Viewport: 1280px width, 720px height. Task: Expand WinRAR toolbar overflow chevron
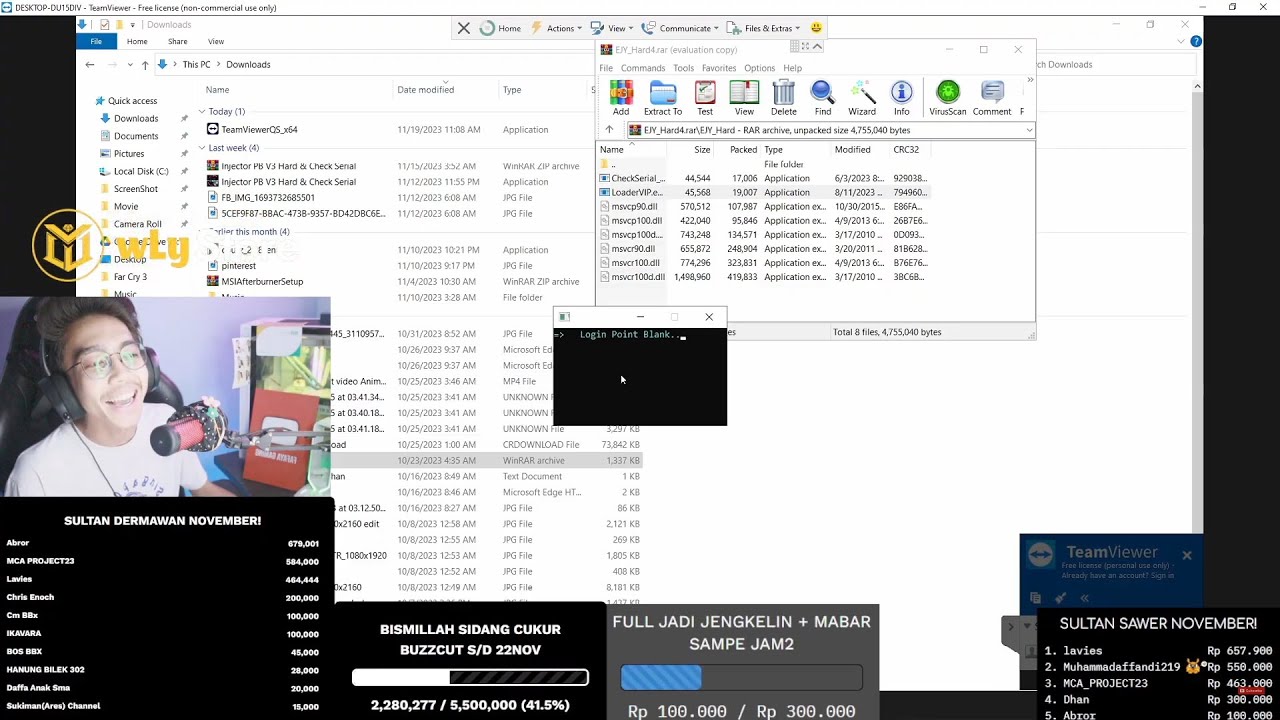[x=1029, y=80]
